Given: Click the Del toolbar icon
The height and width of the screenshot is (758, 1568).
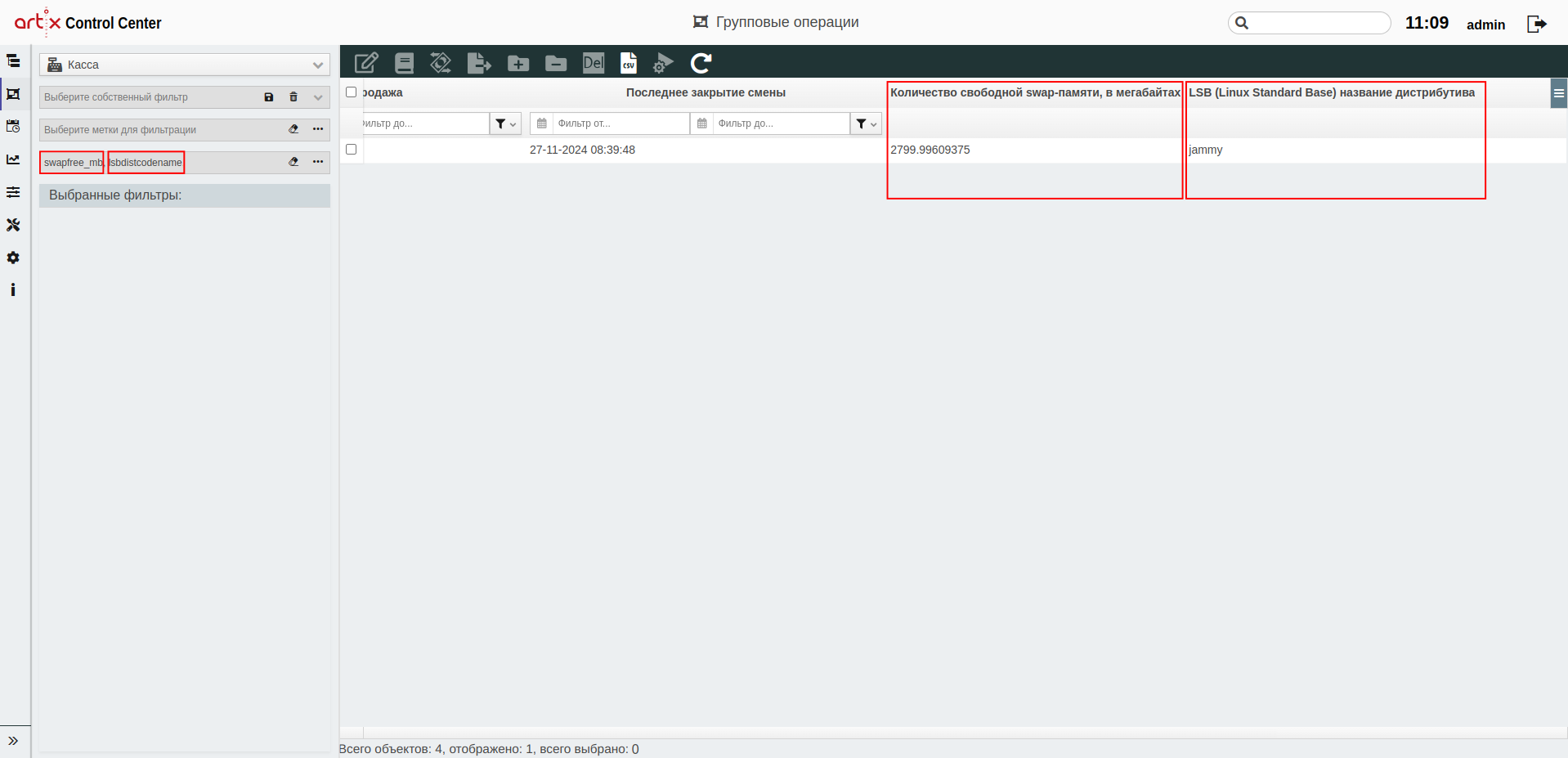Looking at the screenshot, I should pyautogui.click(x=593, y=63).
